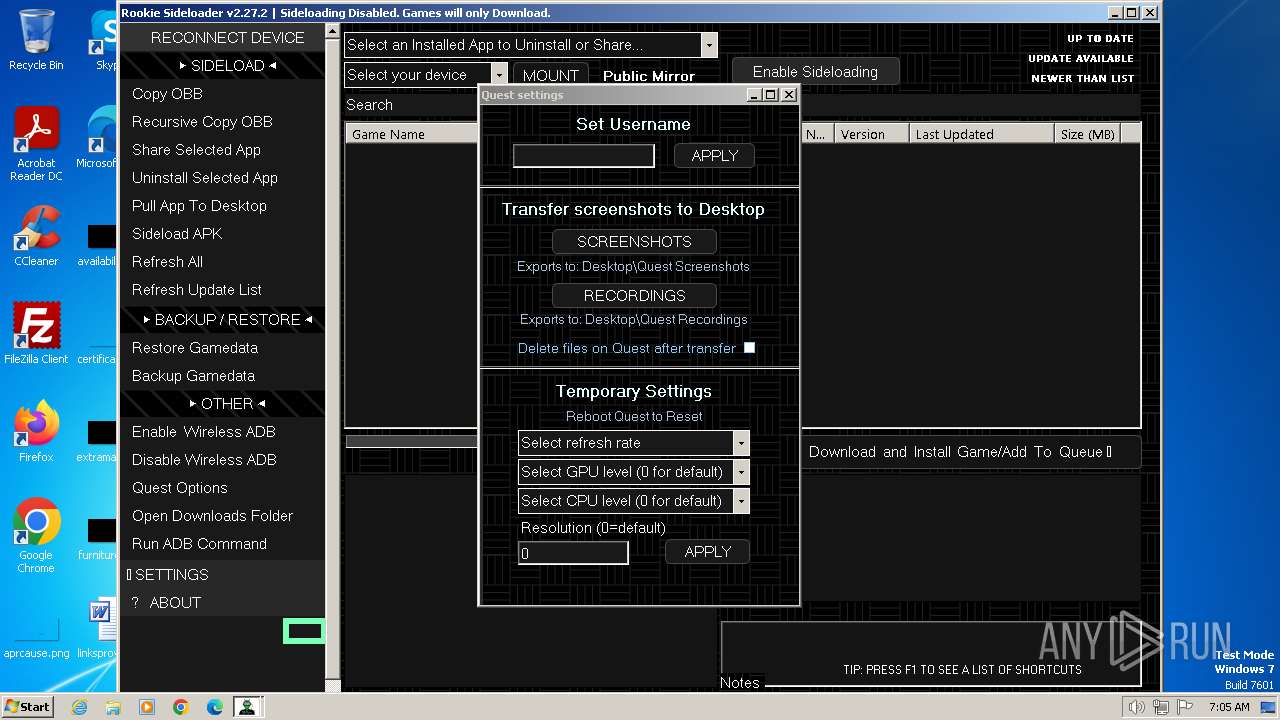Click the Set Username input field

(x=584, y=156)
